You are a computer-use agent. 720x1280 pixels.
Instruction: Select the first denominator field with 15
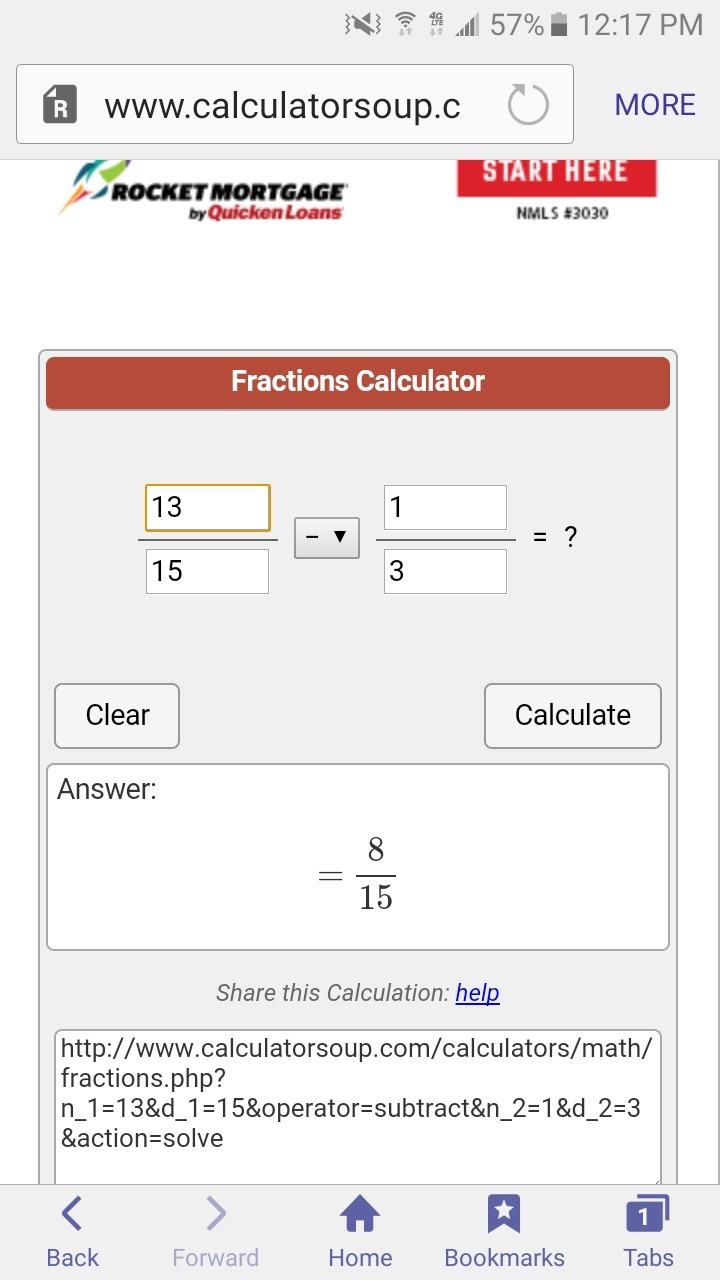[x=207, y=571]
